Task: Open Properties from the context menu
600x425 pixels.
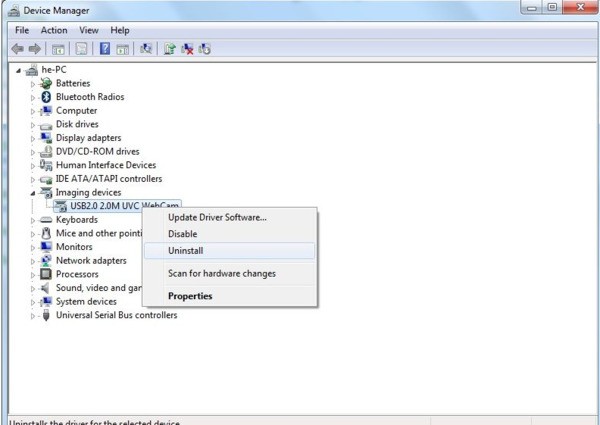Action: coord(190,296)
